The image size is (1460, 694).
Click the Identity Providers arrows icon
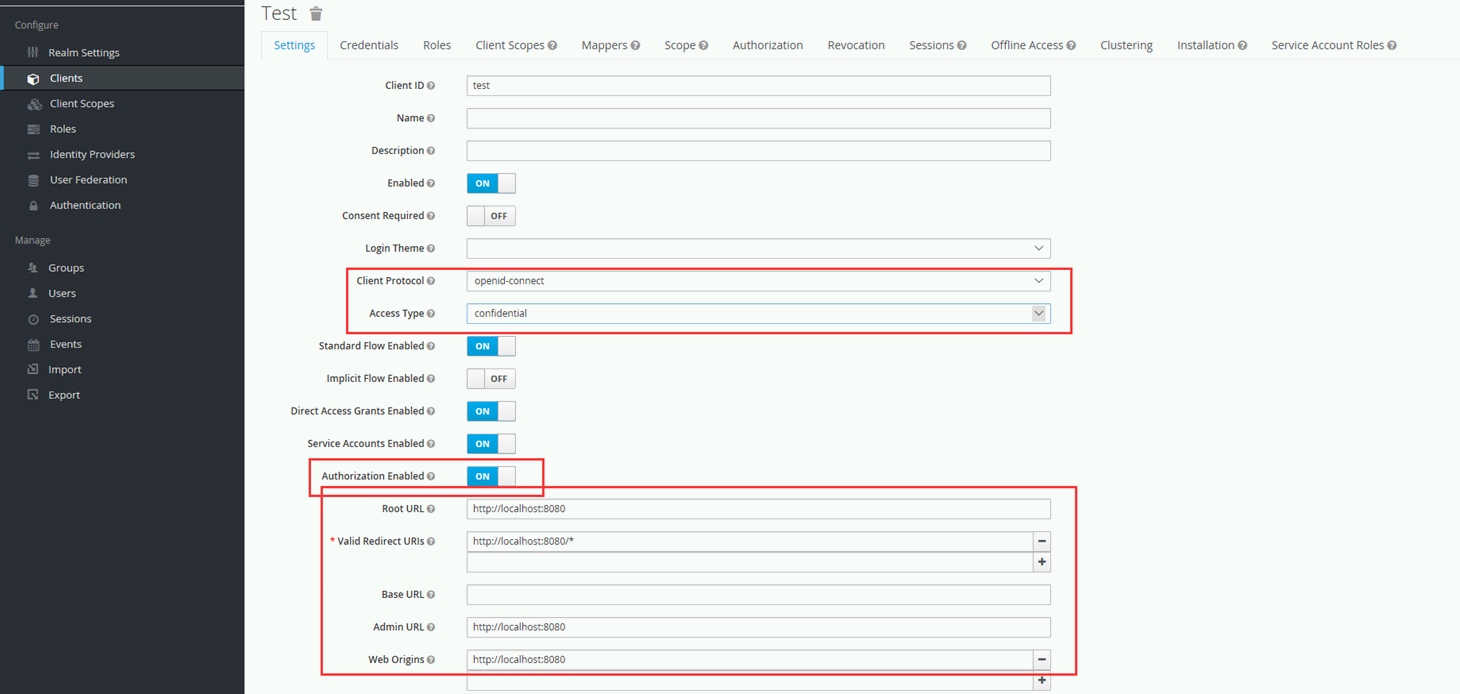click(33, 155)
